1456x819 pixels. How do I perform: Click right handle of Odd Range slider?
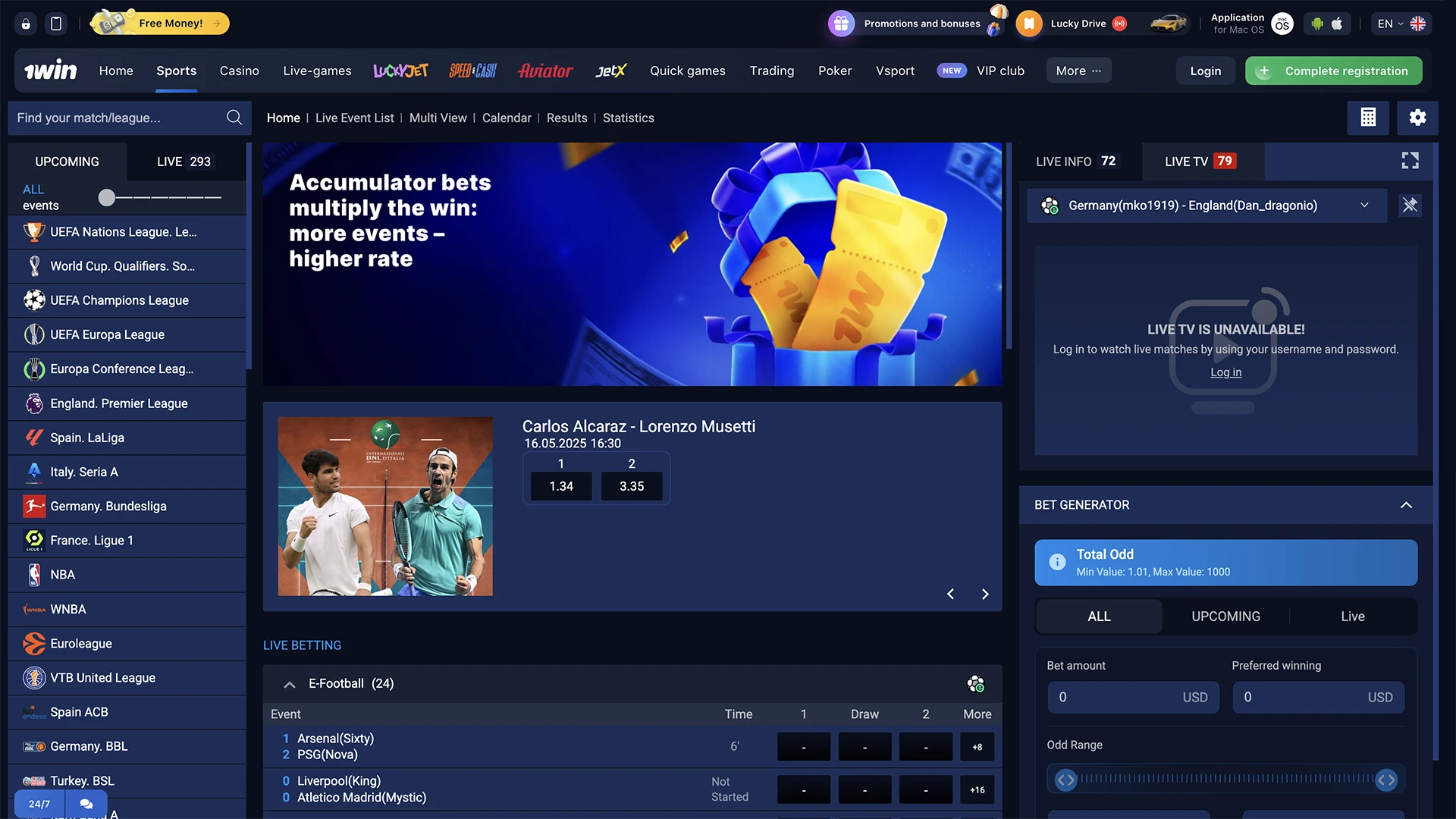(x=1386, y=780)
